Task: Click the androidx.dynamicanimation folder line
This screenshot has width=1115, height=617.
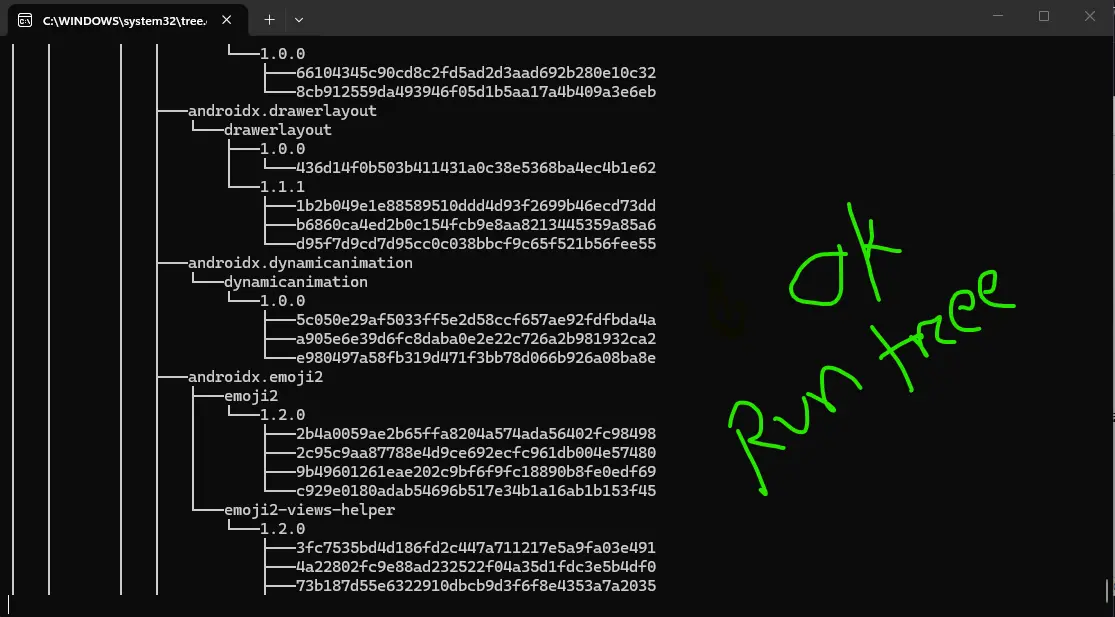Action: click(300, 263)
